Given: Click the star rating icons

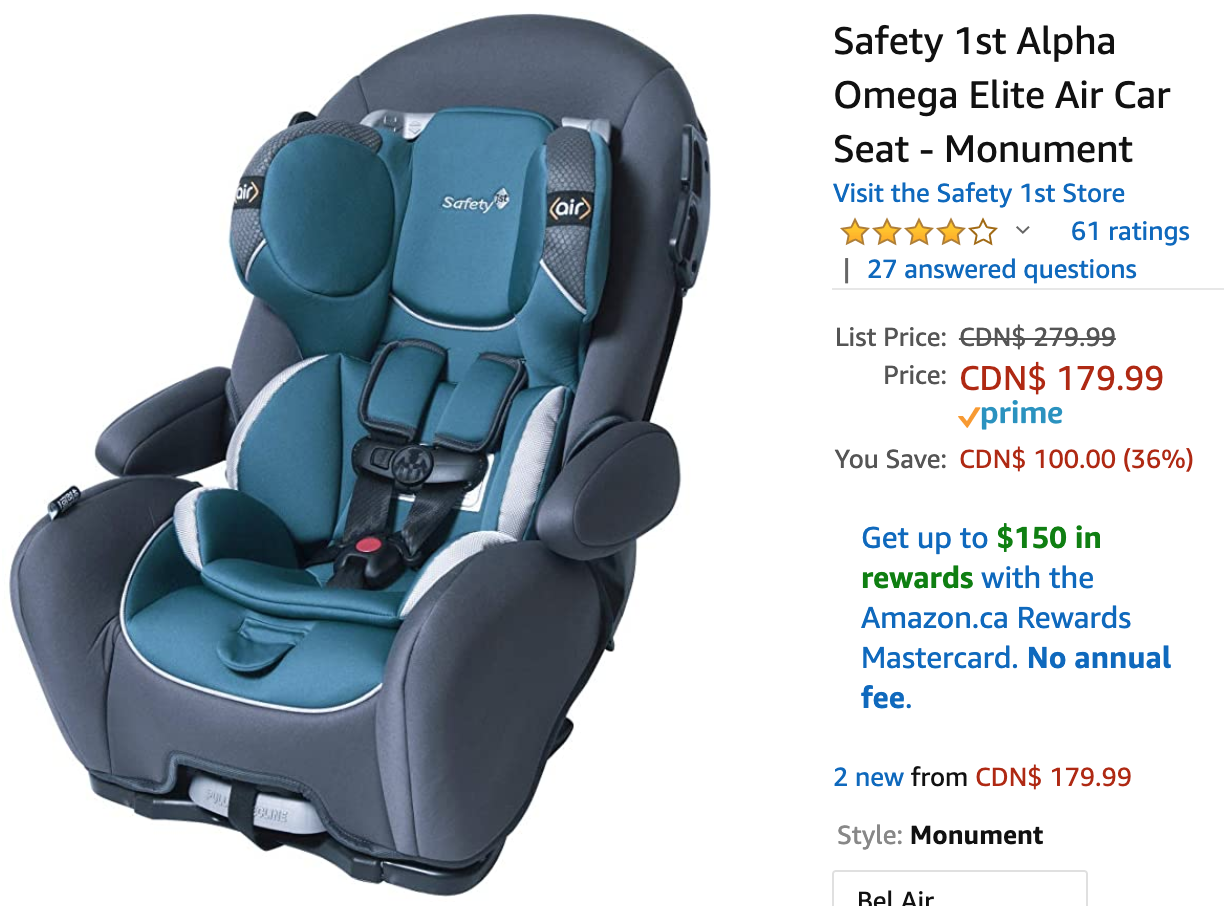Looking at the screenshot, I should pyautogui.click(x=919, y=233).
